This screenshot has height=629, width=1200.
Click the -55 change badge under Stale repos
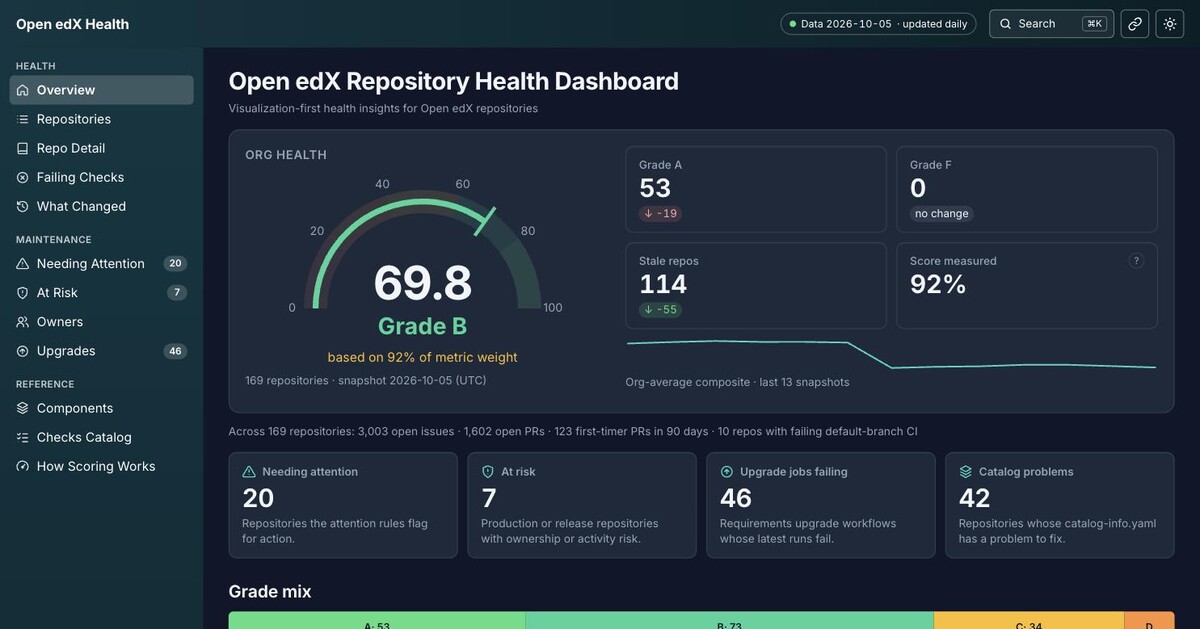point(660,309)
